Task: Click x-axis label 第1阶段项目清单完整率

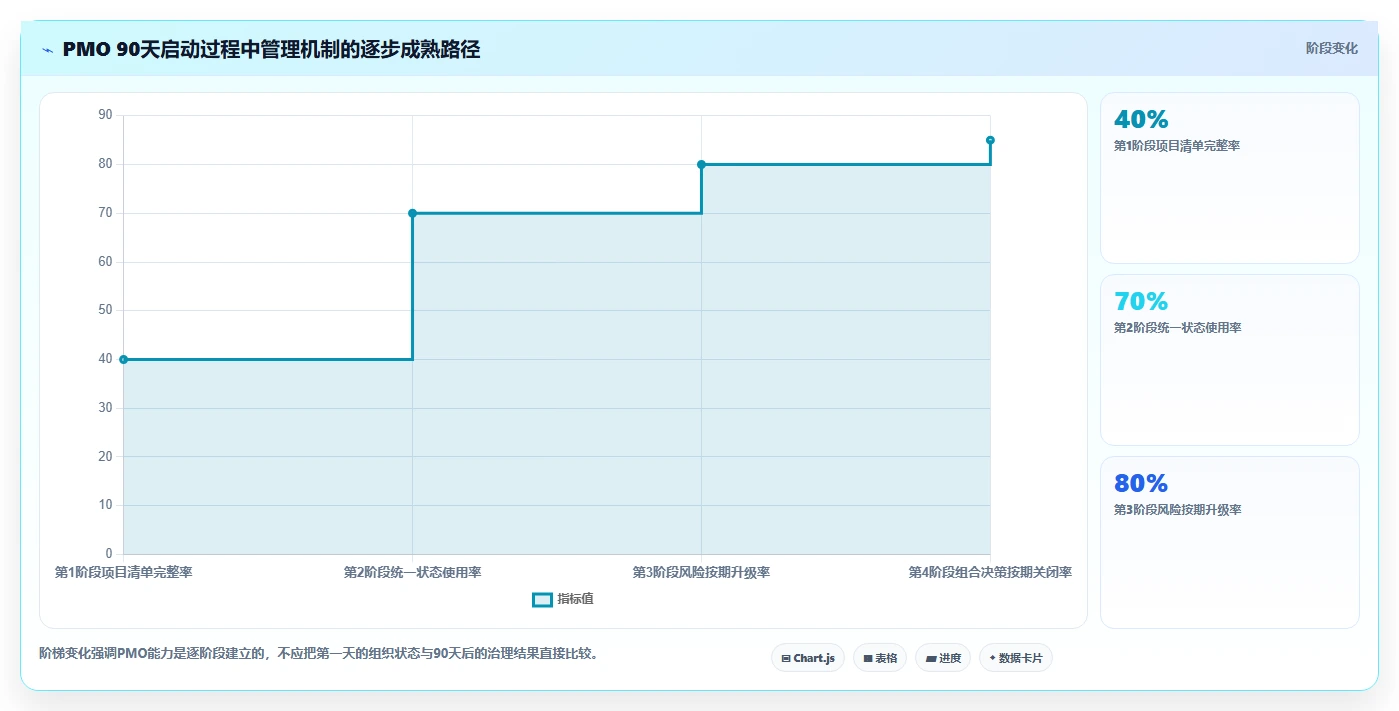Action: click(124, 573)
